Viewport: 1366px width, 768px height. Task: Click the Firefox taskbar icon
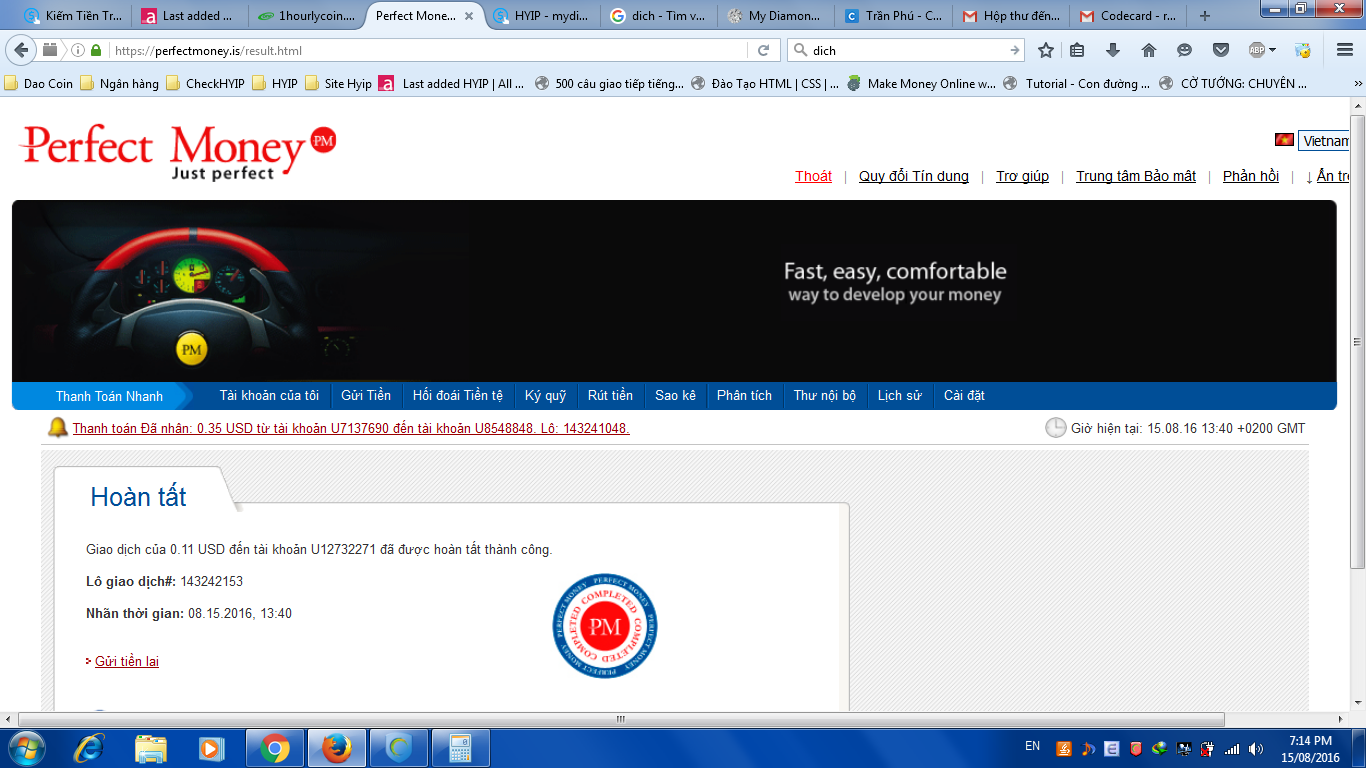pos(337,748)
